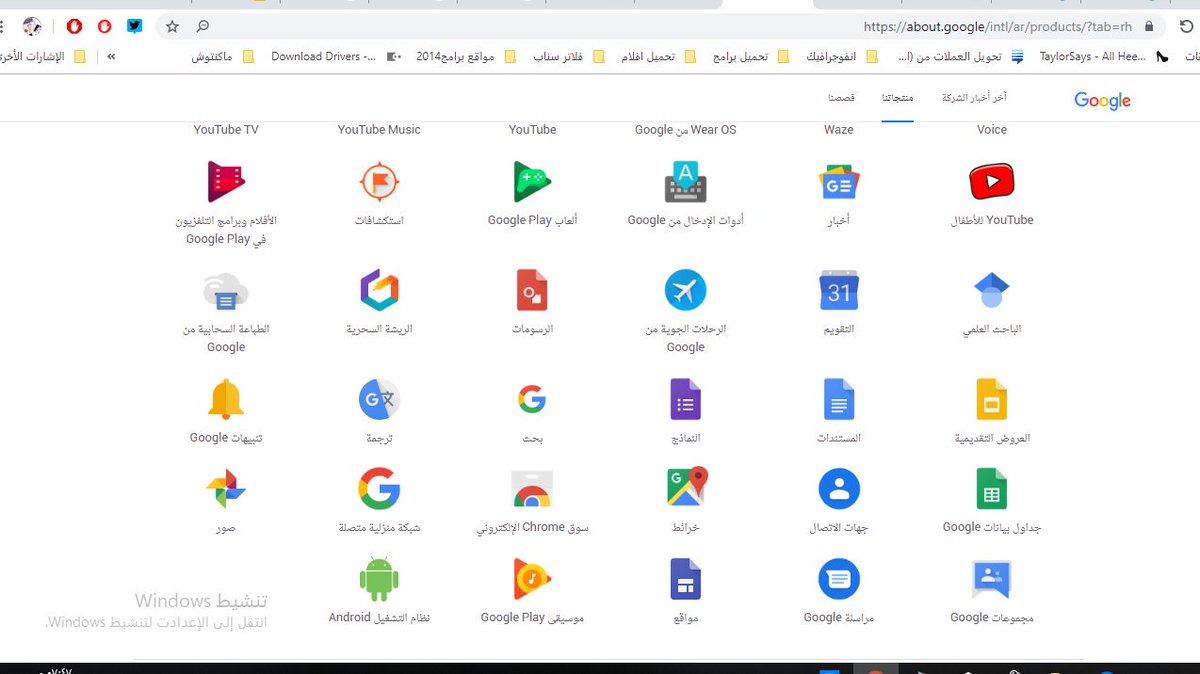Screen dimensions: 1200x674
Task: Select the Expeditions compass icon
Action: coord(379,182)
